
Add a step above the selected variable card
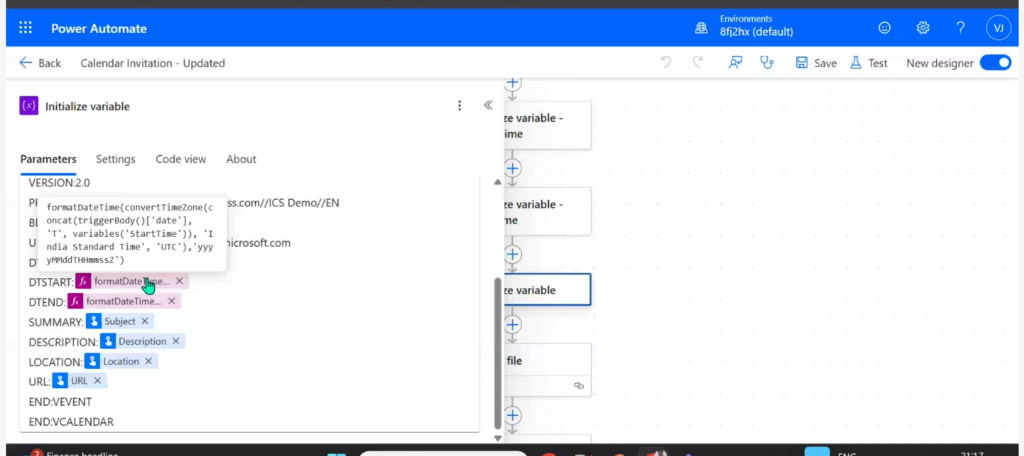point(513,254)
